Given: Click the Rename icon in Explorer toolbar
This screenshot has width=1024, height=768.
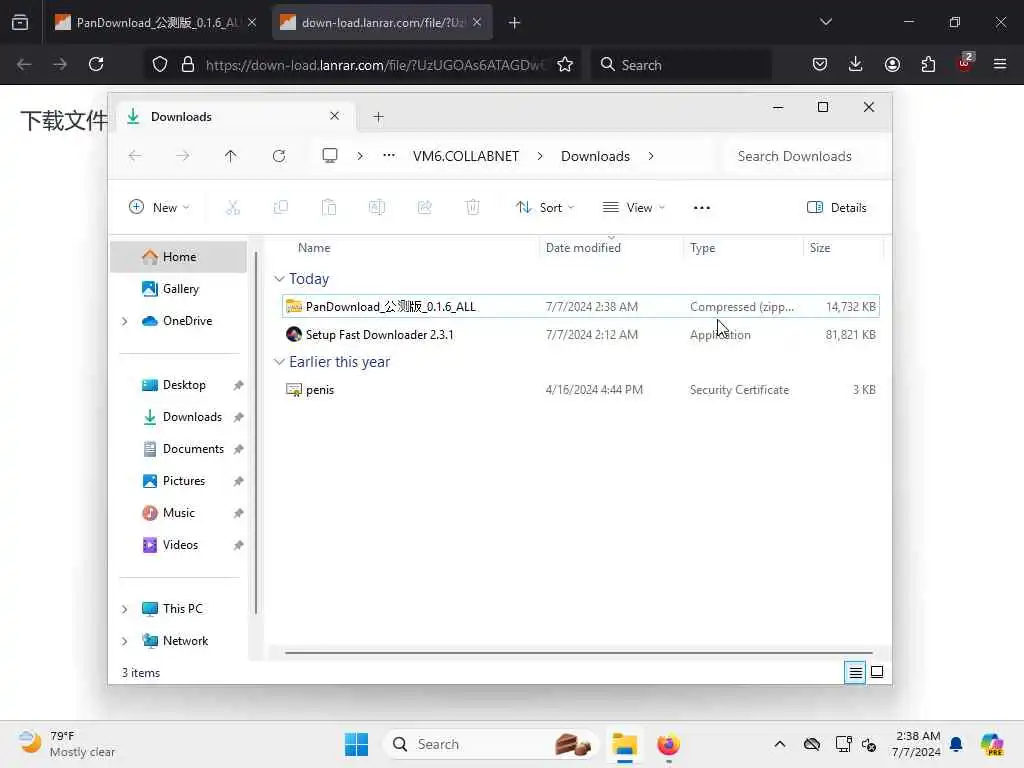Looking at the screenshot, I should point(377,208).
